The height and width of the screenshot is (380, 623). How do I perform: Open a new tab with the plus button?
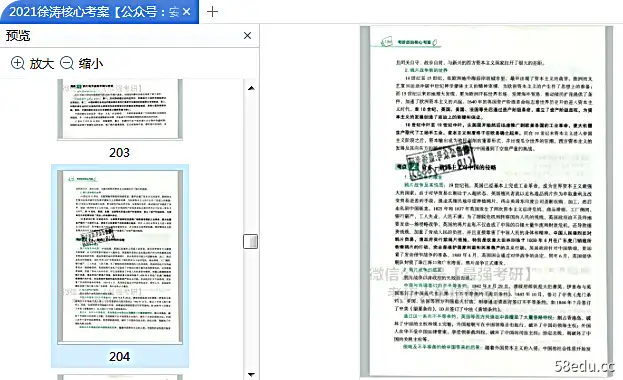pos(213,12)
